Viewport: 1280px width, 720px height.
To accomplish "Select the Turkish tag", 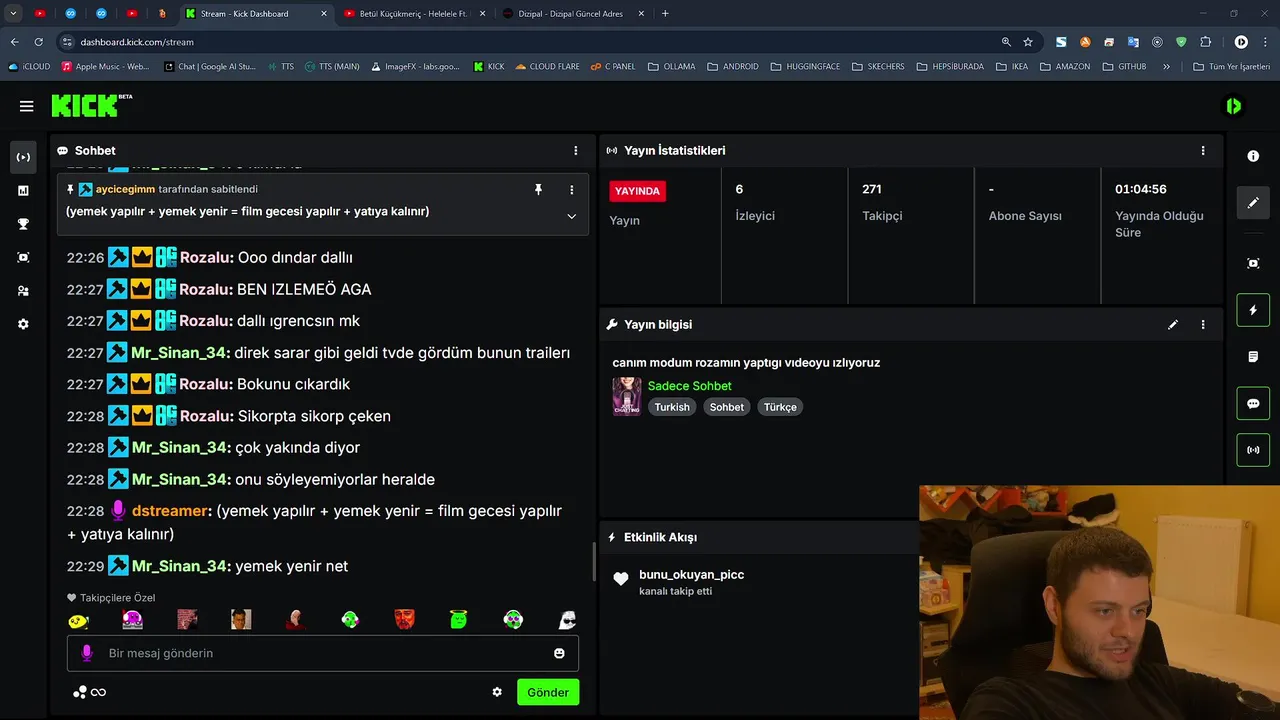I will pyautogui.click(x=672, y=407).
